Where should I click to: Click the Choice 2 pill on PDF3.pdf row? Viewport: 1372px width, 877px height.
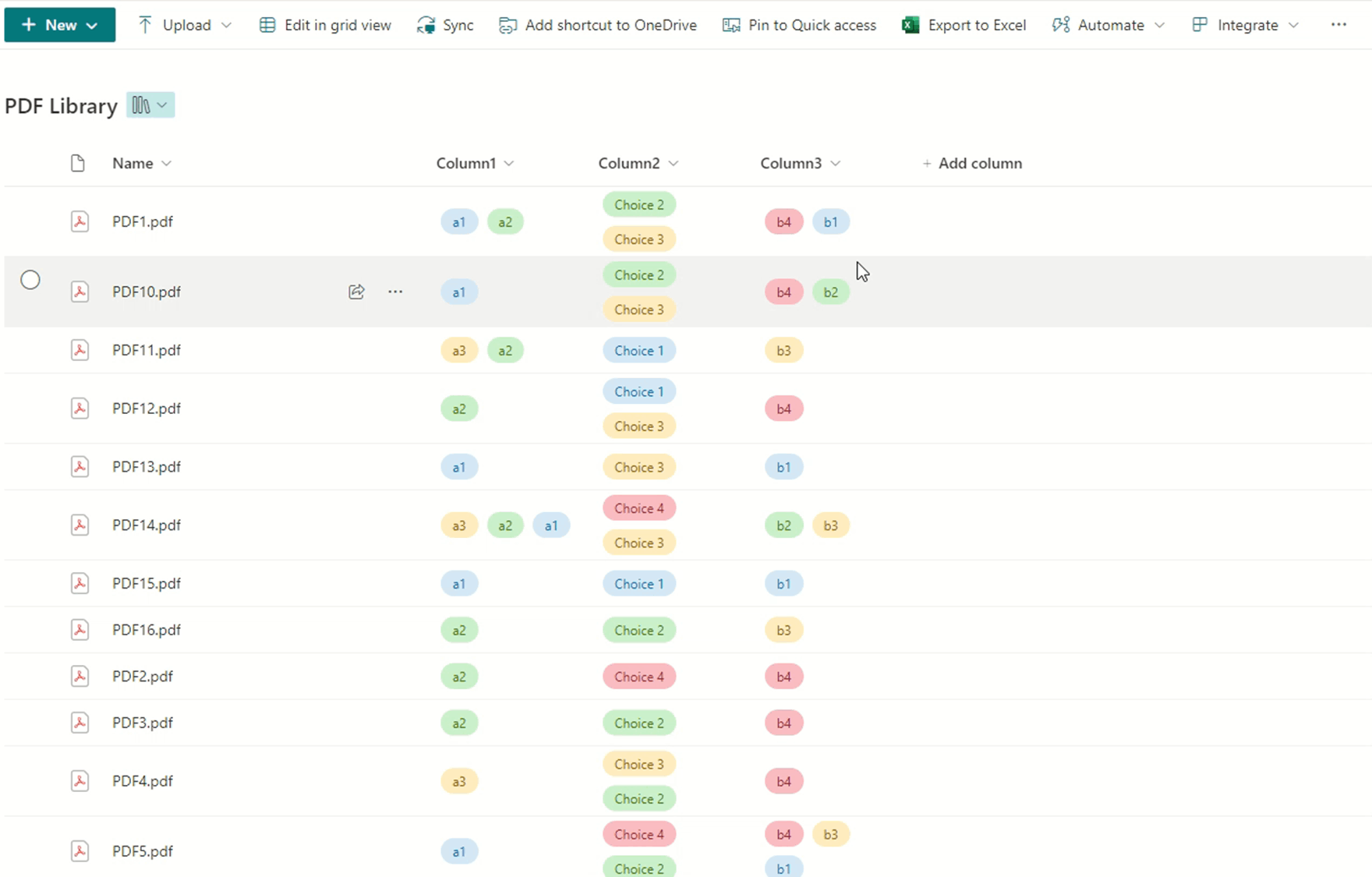click(x=639, y=723)
